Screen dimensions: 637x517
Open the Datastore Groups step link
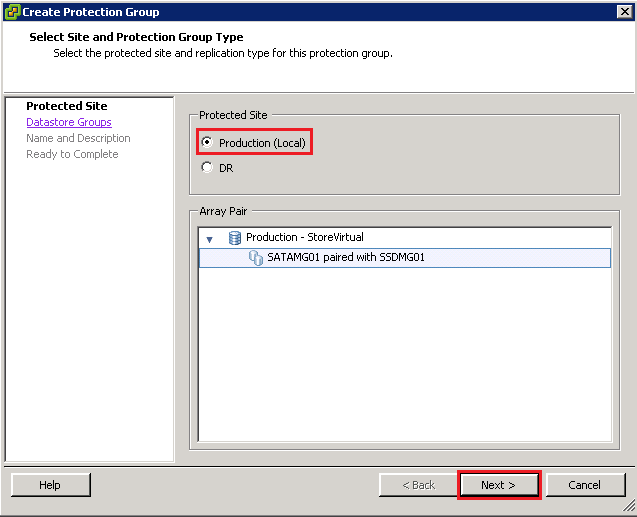pyautogui.click(x=69, y=122)
